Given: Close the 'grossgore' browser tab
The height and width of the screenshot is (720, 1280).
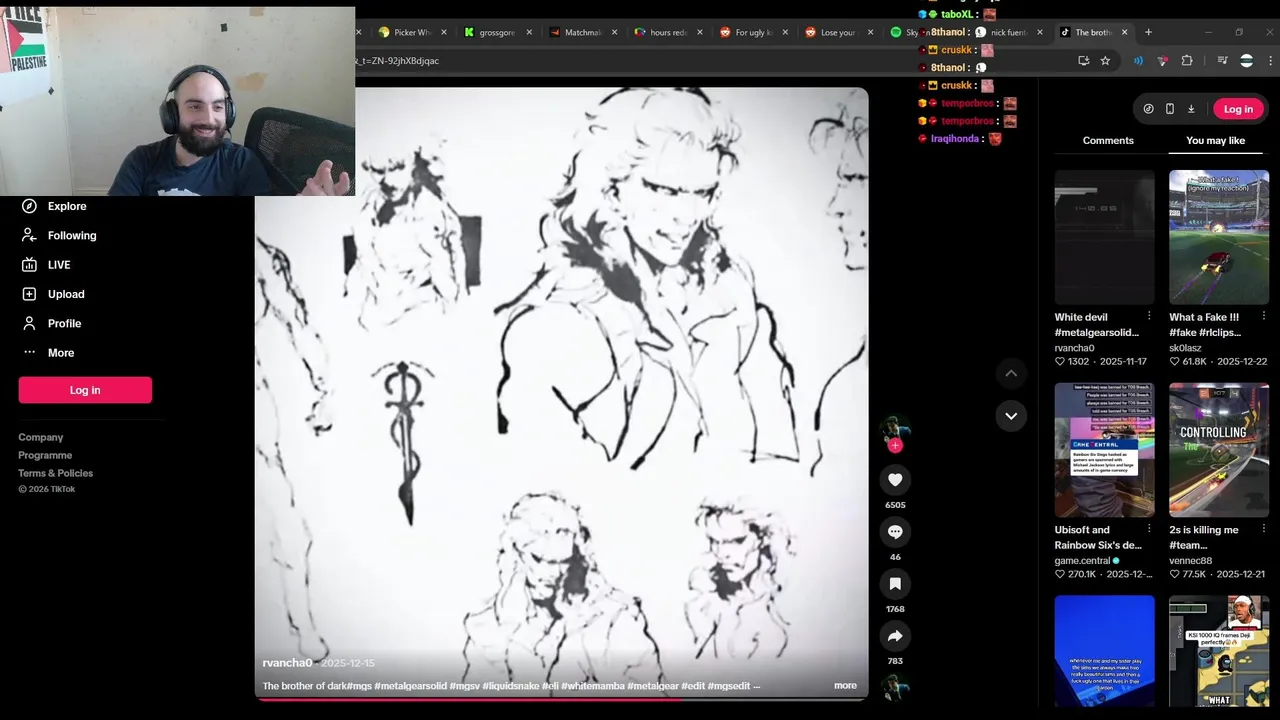Looking at the screenshot, I should pyautogui.click(x=529, y=32).
